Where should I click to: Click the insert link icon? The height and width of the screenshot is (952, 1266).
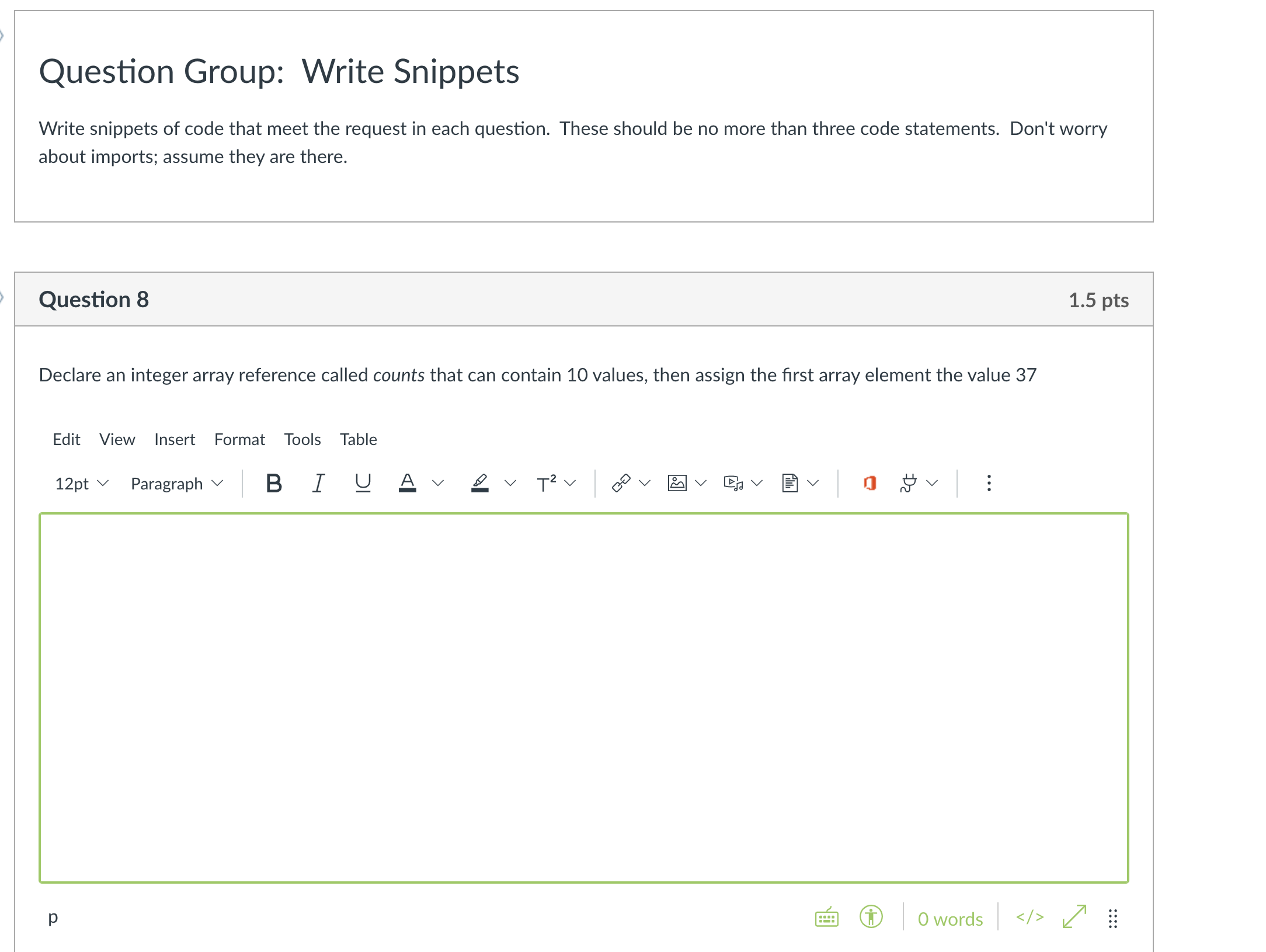tap(621, 483)
